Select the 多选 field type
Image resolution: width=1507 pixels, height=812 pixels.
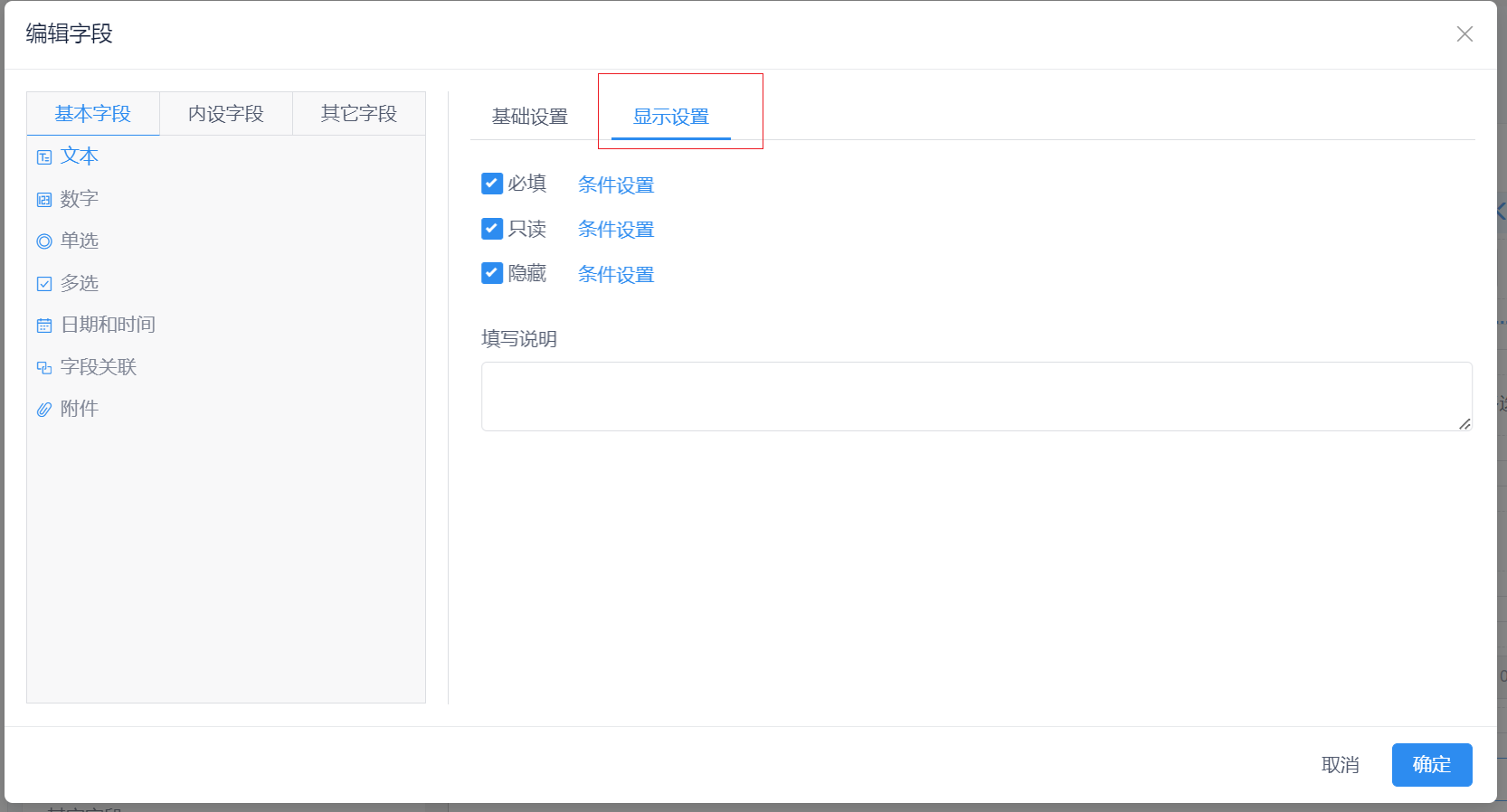click(80, 283)
